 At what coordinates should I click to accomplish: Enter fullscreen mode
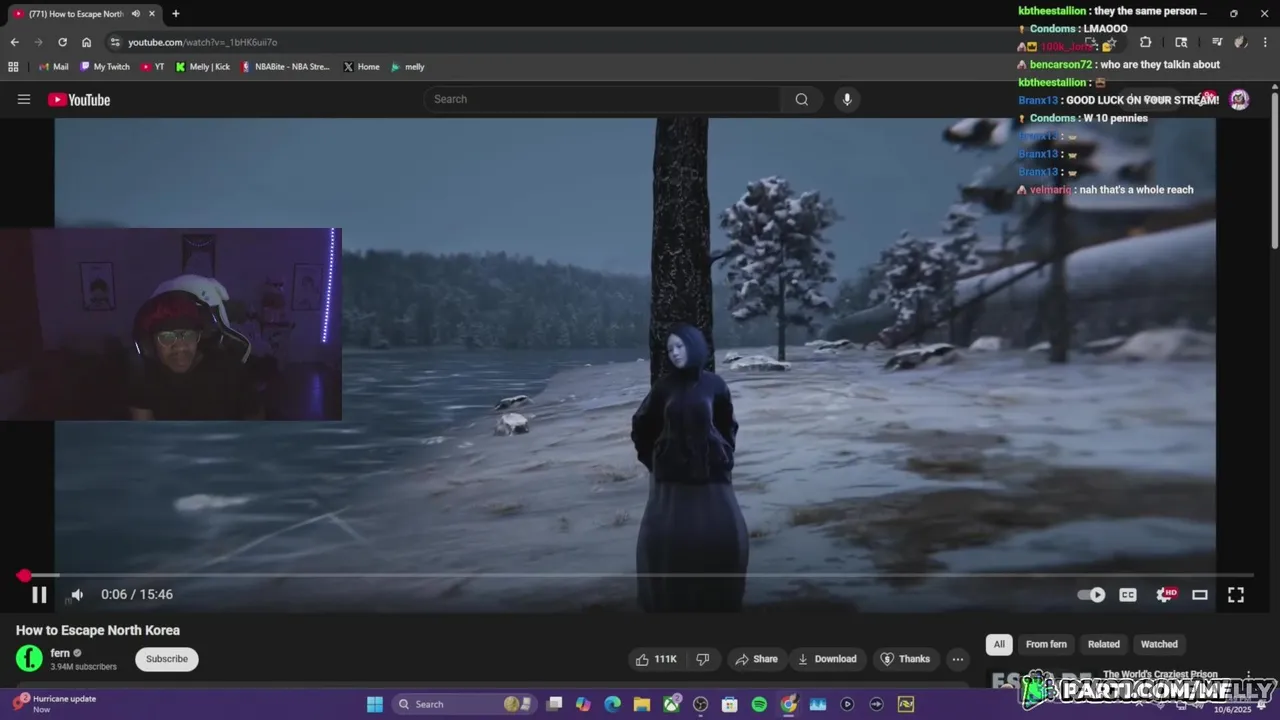(x=1236, y=595)
